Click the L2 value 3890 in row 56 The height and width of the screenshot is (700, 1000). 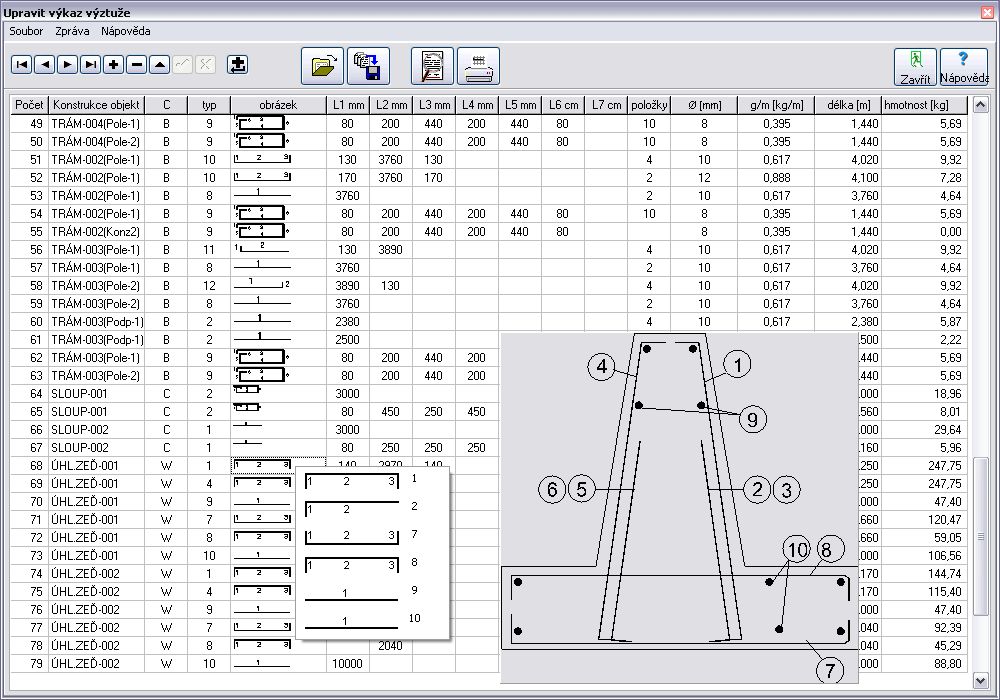coord(391,250)
